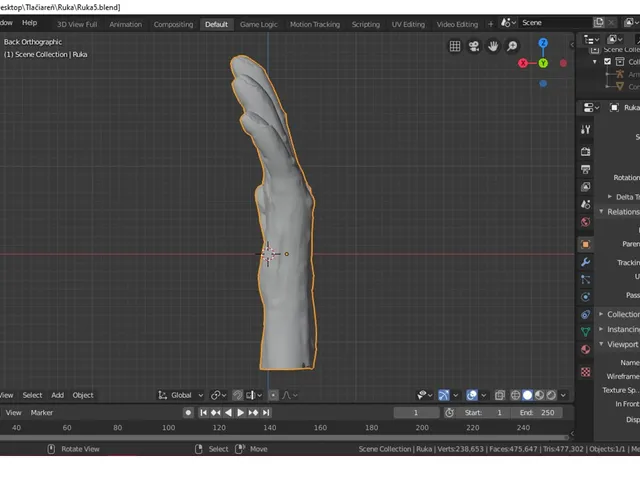Toggle show gizmo button
The image size is (640, 480).
click(x=443, y=395)
